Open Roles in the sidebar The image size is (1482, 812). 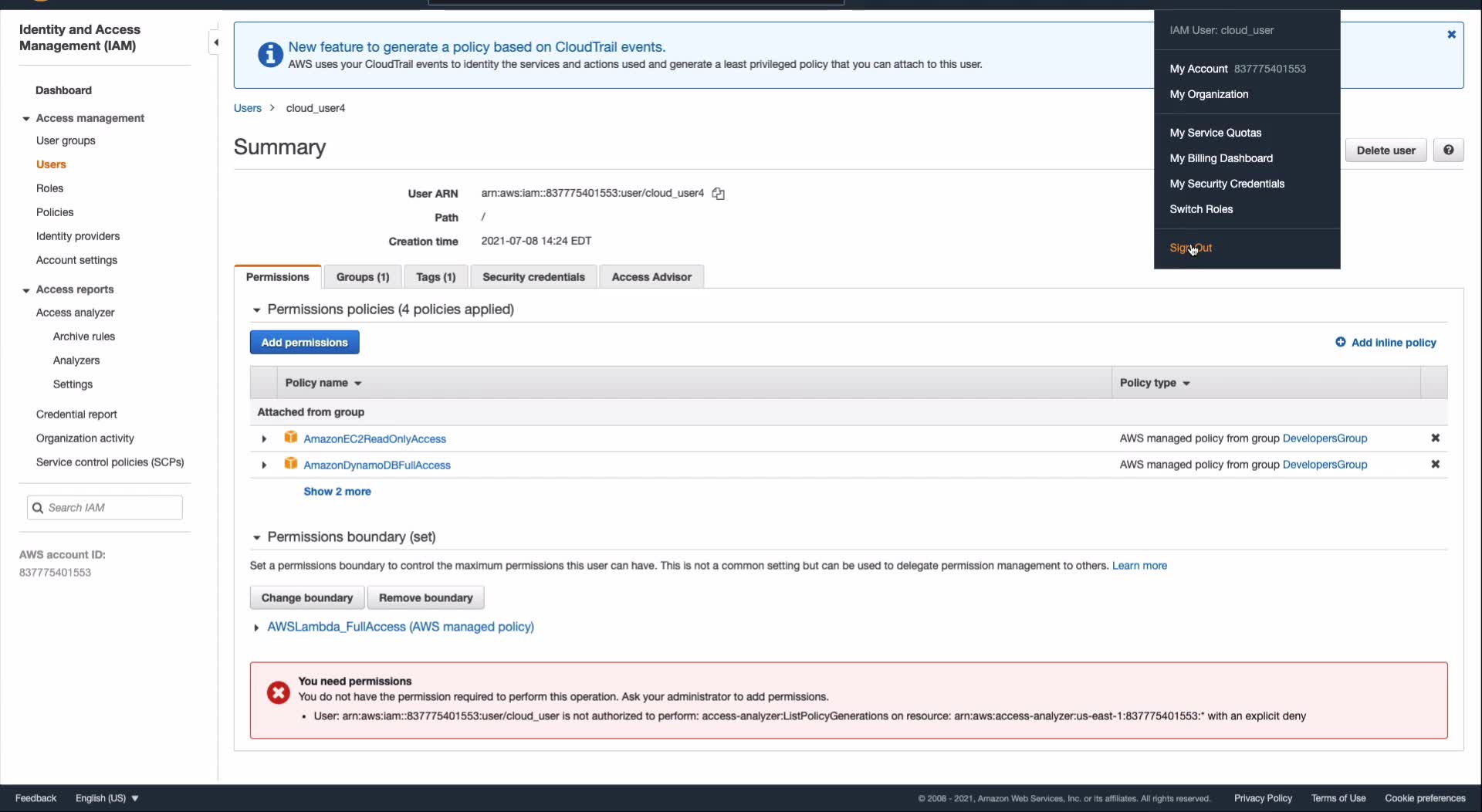(49, 188)
